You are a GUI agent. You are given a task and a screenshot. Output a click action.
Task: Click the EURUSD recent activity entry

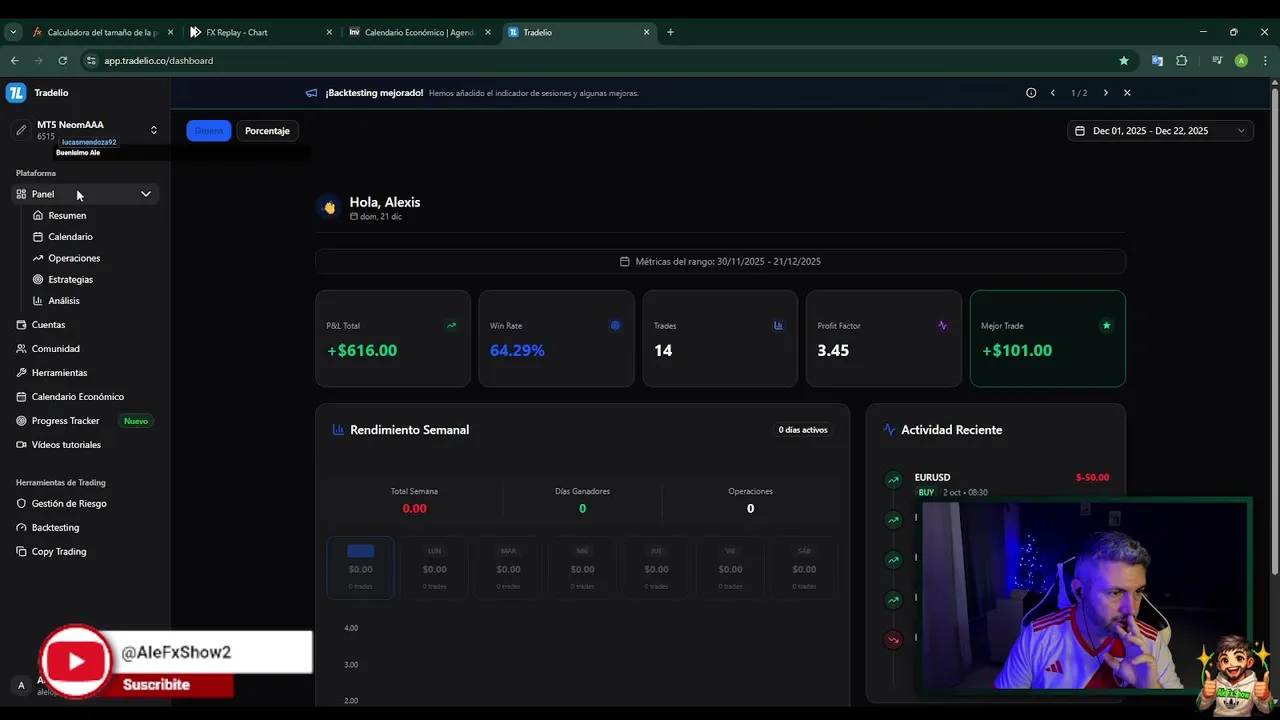tap(997, 484)
